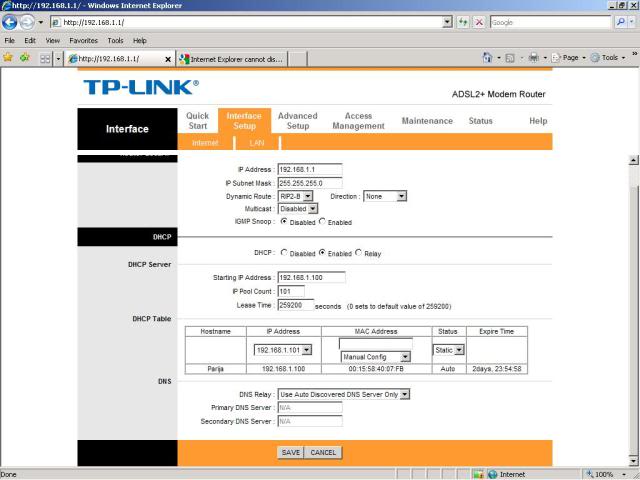Click the Refresh page icon
The height and width of the screenshot is (480, 640).
pos(462,22)
